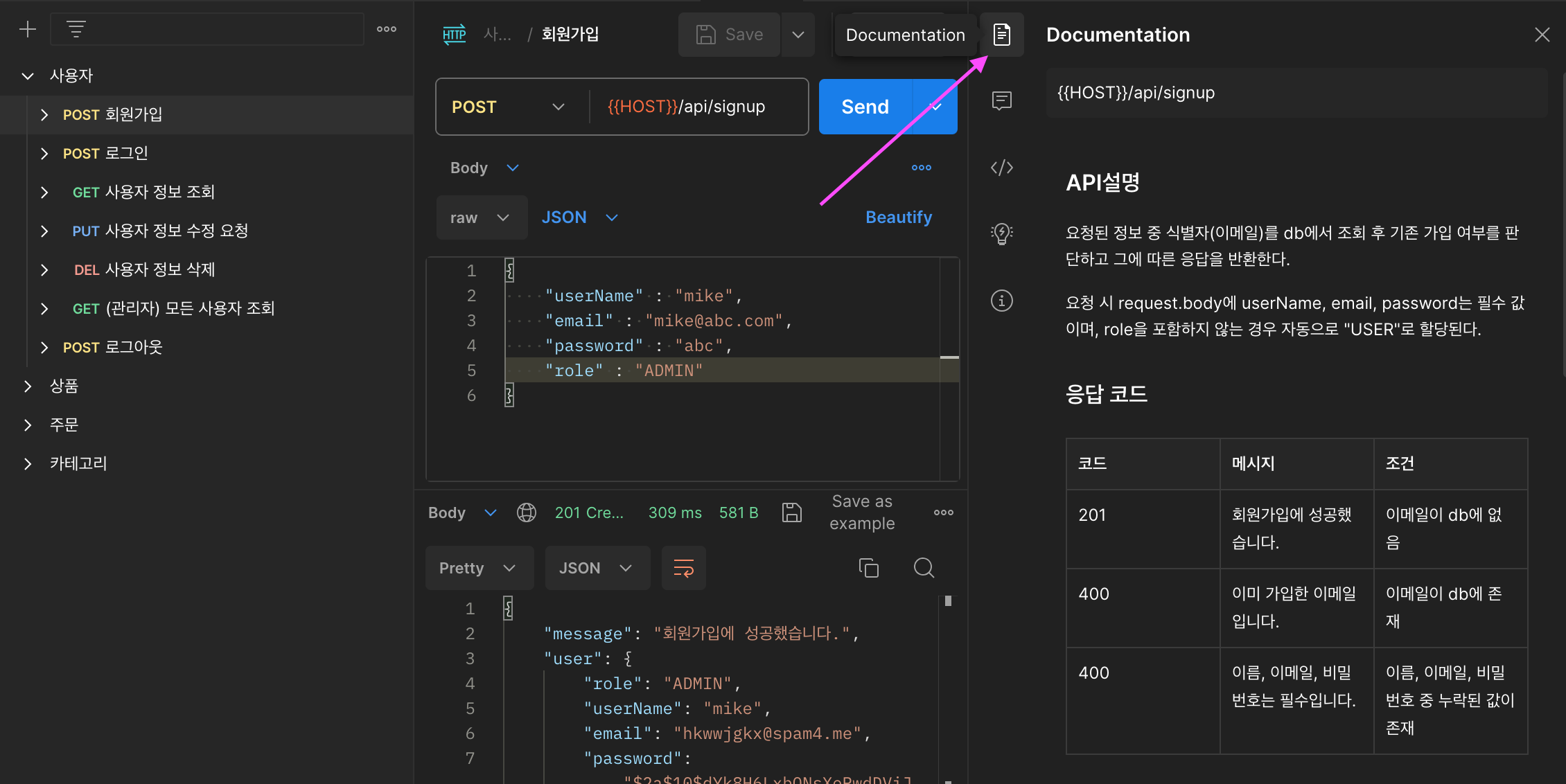Open the Code snippet icon
1566x784 pixels.
coord(1002,168)
